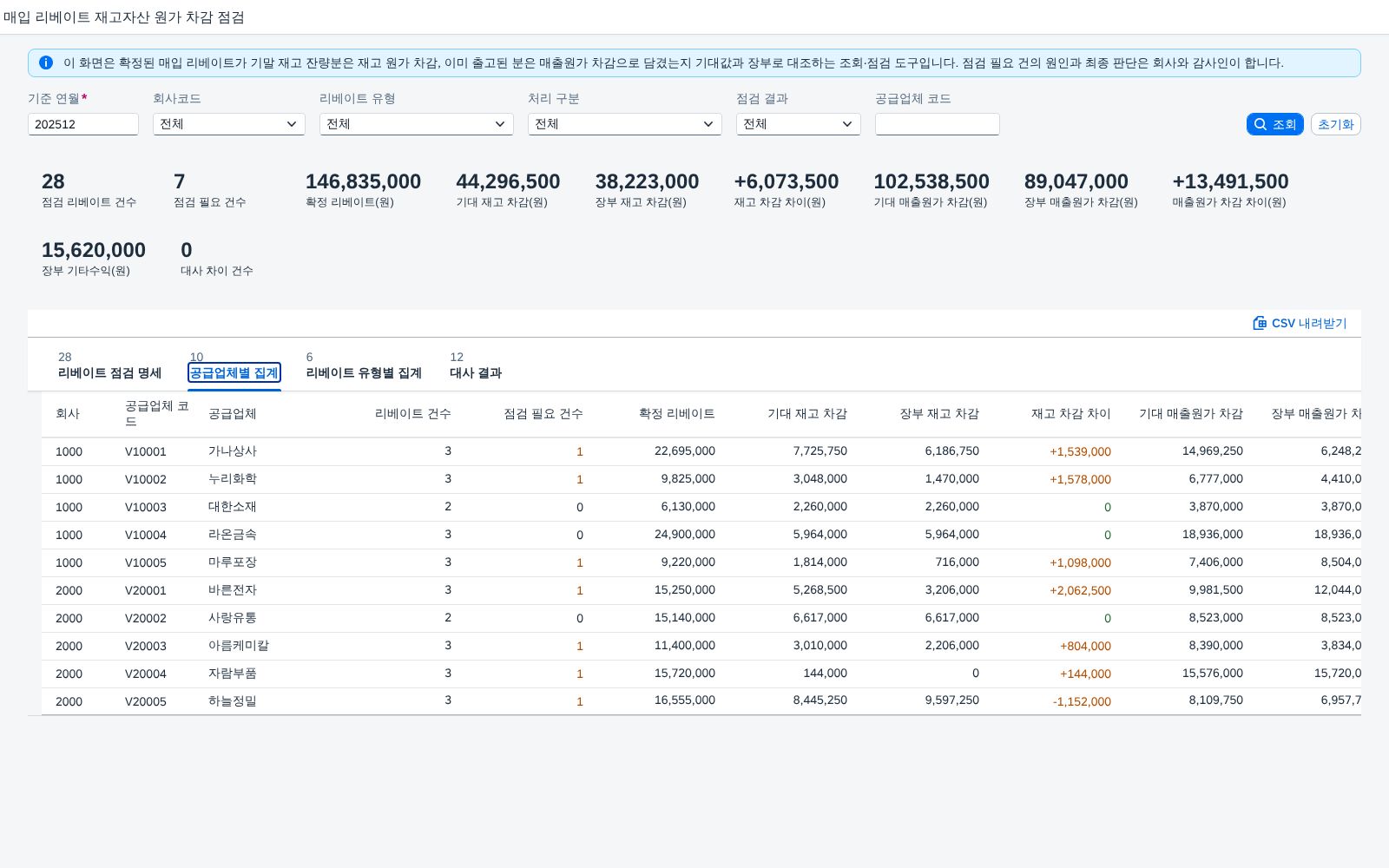Open the 회사코드 dropdown
The width and height of the screenshot is (1389, 868).
(x=229, y=124)
